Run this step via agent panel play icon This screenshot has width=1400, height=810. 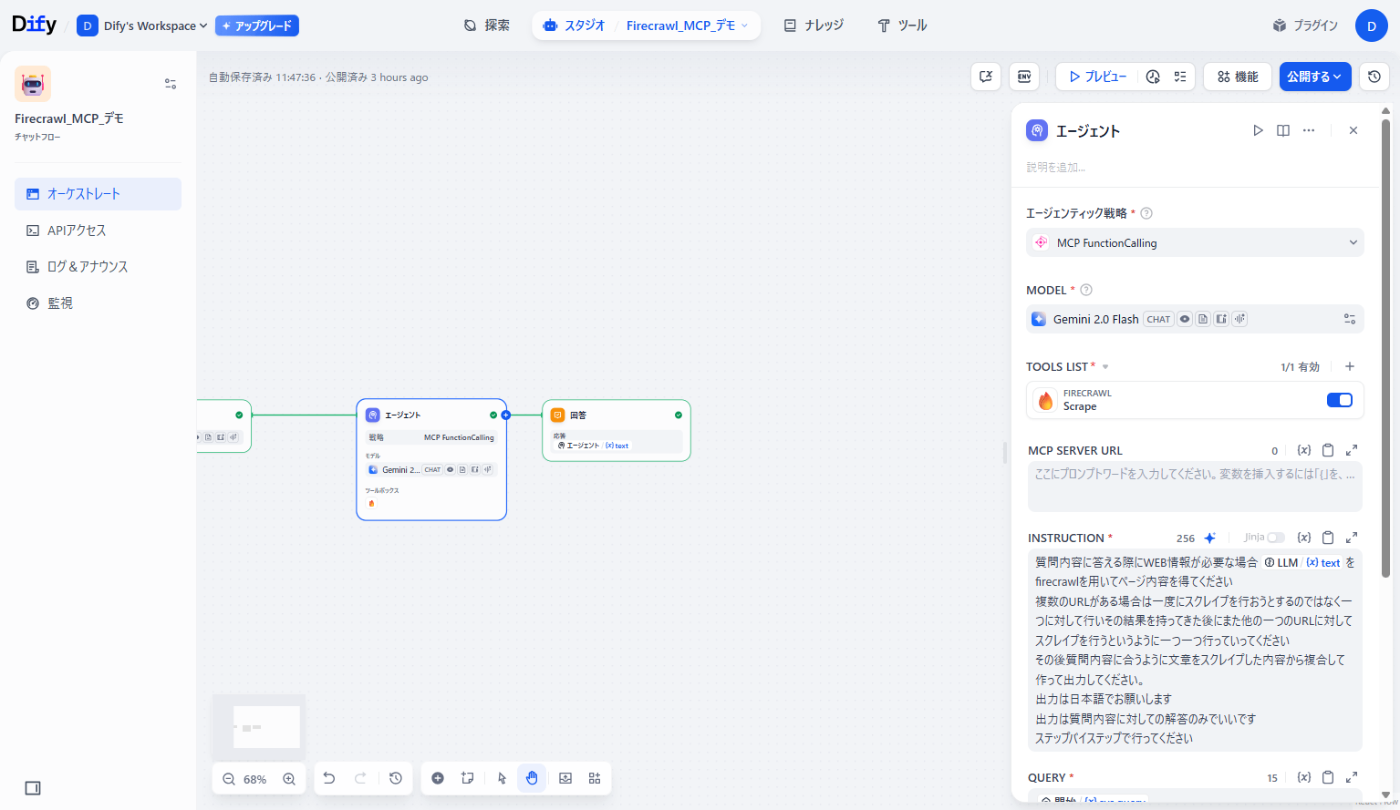click(x=1258, y=130)
